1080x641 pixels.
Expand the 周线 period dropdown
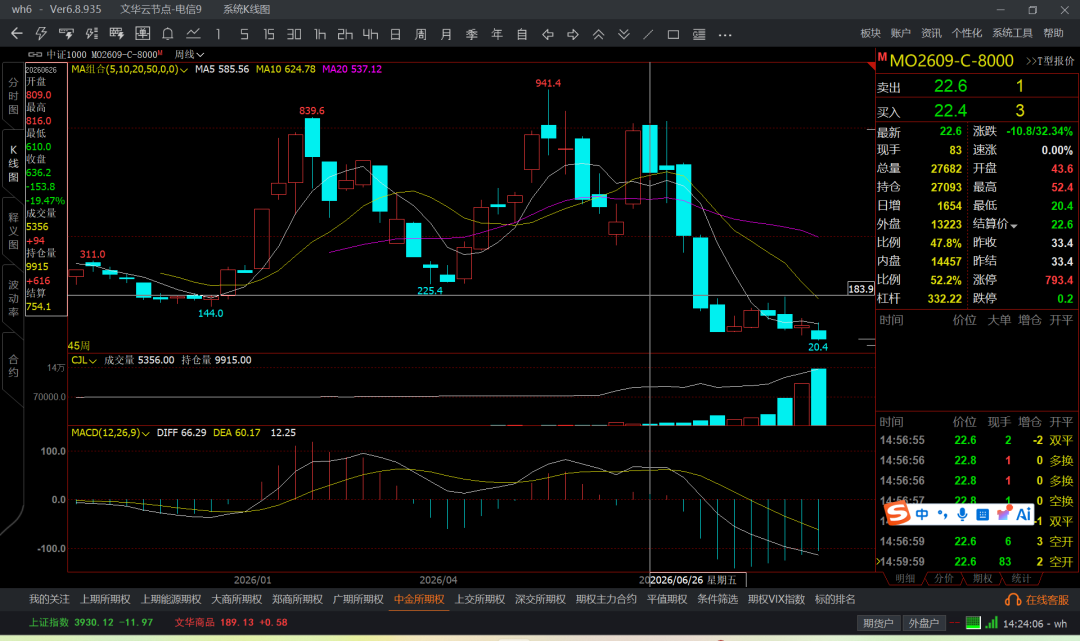tap(189, 54)
